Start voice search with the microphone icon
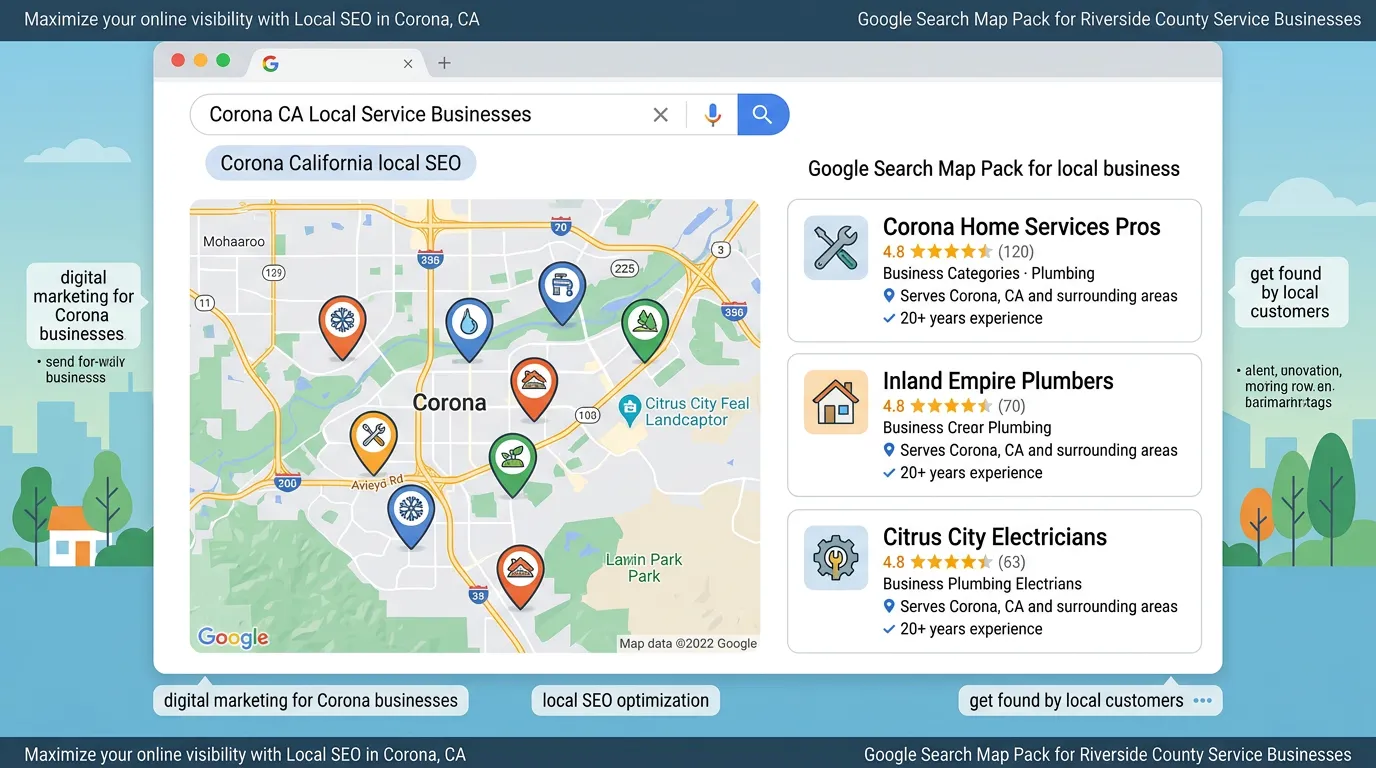 (x=712, y=115)
